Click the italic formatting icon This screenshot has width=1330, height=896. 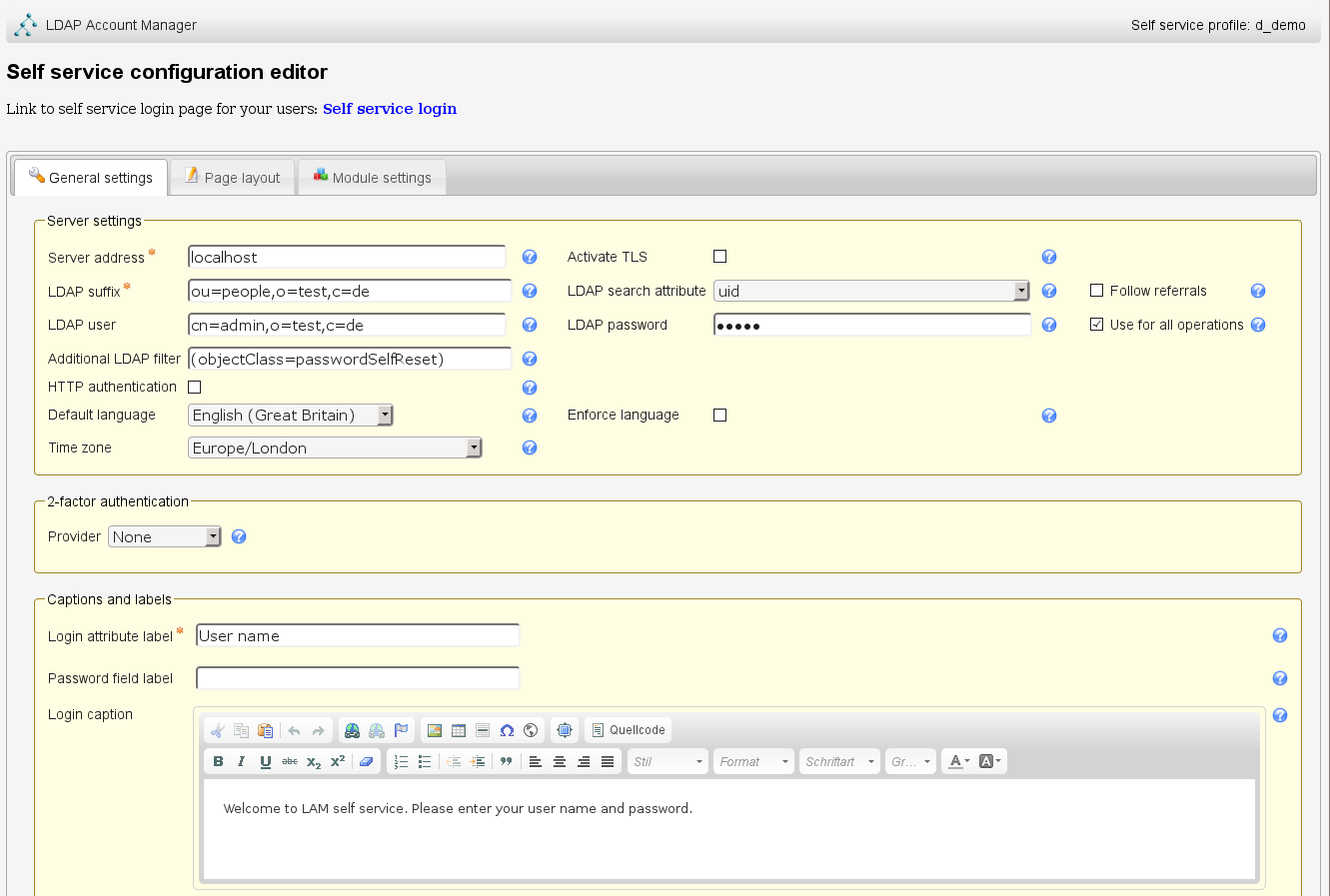click(x=242, y=761)
